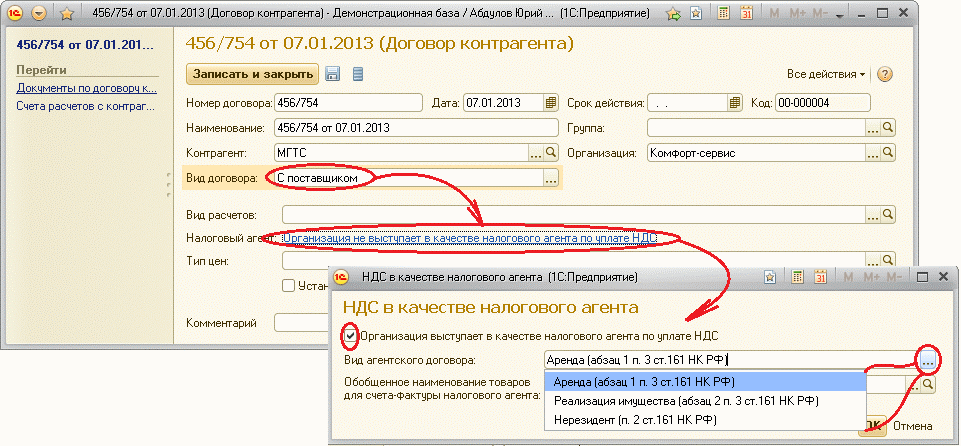
Task: Click magnifier icon of the 'Вид расчетов' field
Action: 888,215
